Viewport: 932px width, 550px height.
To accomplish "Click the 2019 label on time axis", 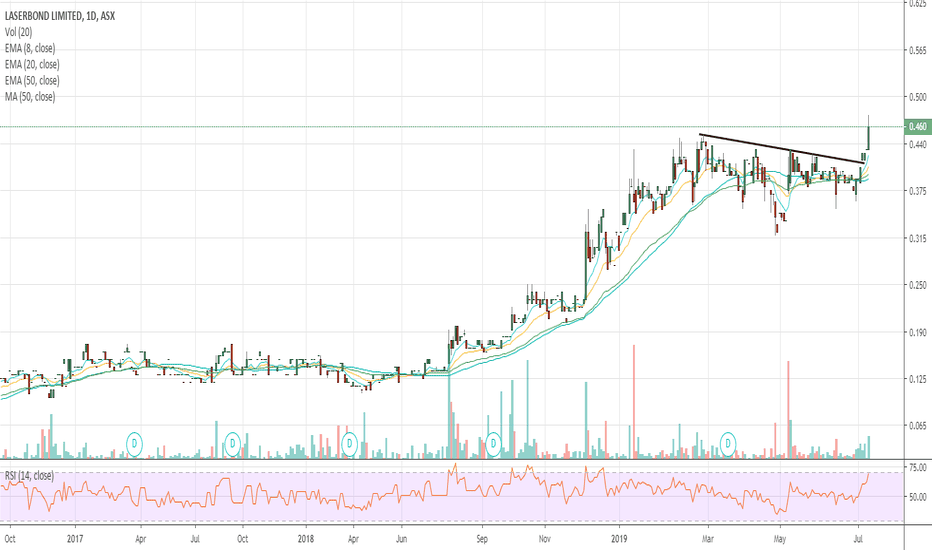I will (619, 539).
